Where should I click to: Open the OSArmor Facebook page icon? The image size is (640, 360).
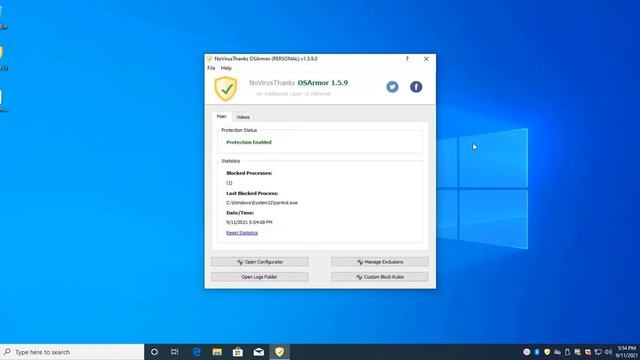(x=416, y=87)
